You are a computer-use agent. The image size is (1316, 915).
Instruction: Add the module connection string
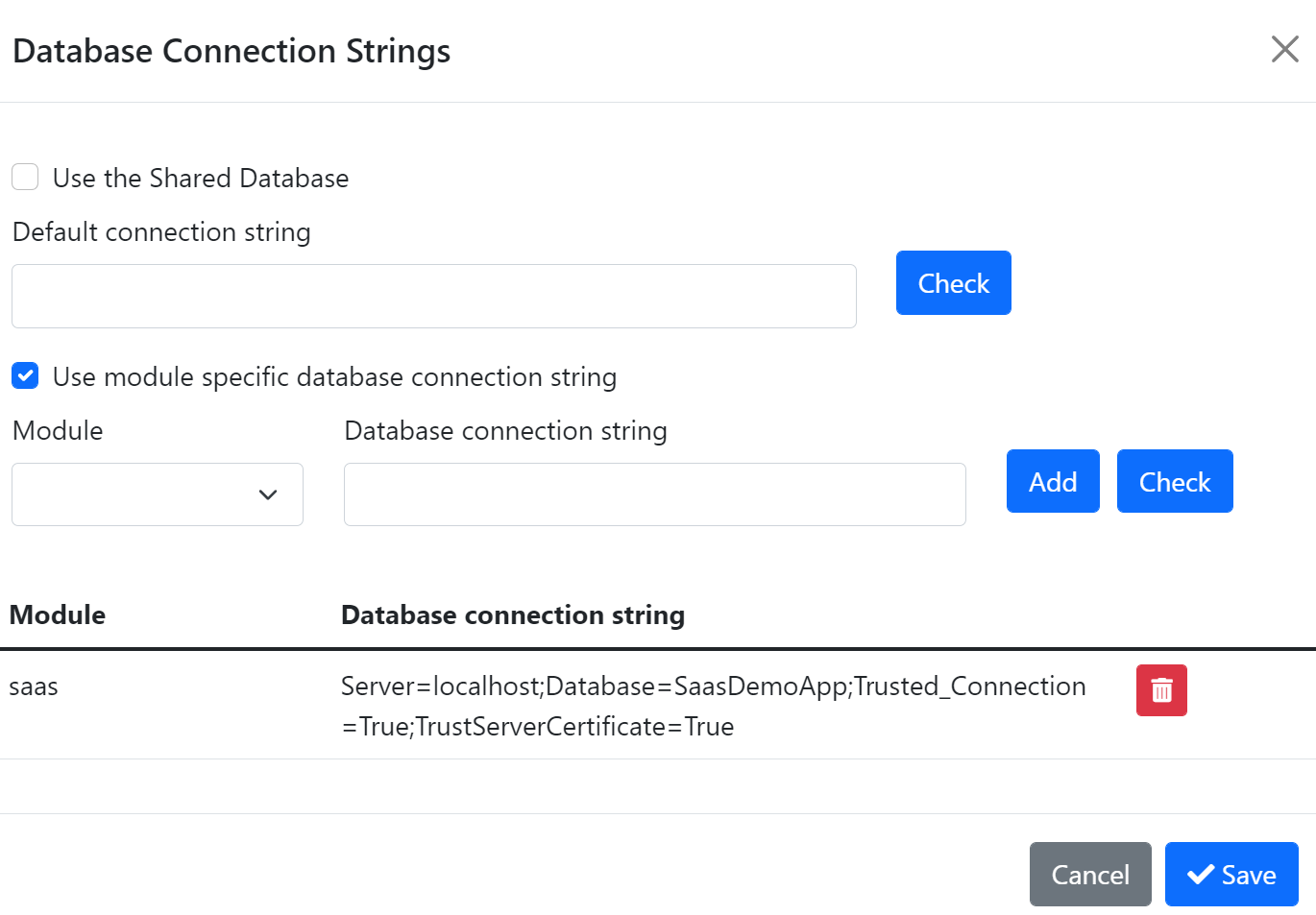[1053, 482]
